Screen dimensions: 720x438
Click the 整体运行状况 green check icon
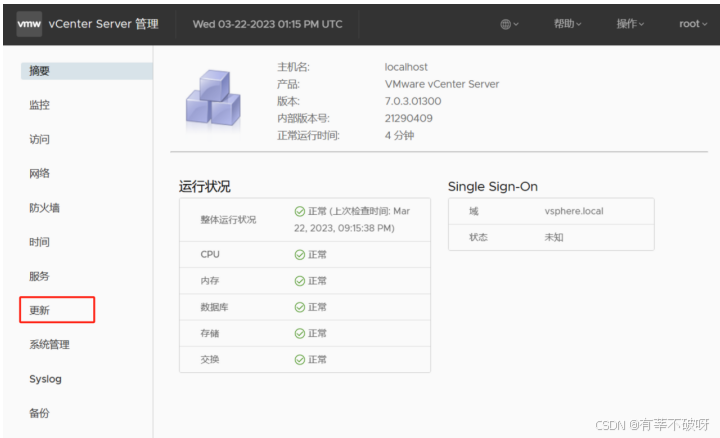coord(300,211)
